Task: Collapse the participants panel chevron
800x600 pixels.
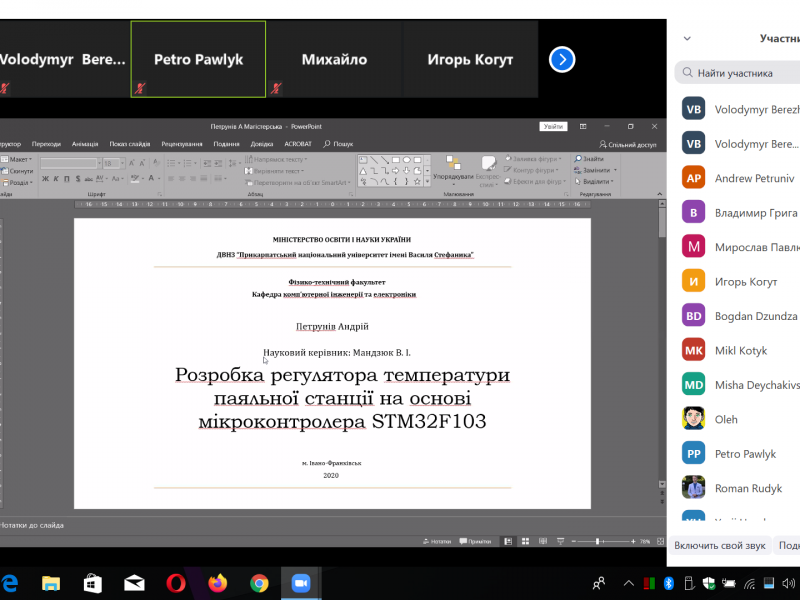Action: (x=687, y=39)
